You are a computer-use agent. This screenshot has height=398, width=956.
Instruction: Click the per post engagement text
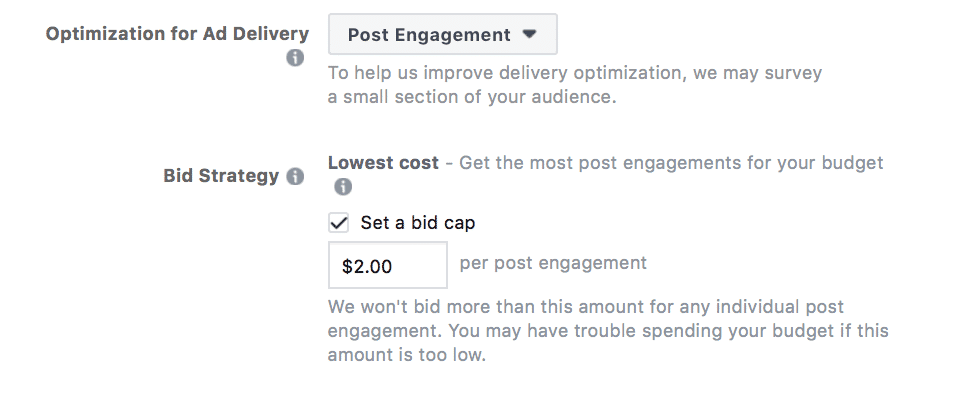tap(553, 263)
